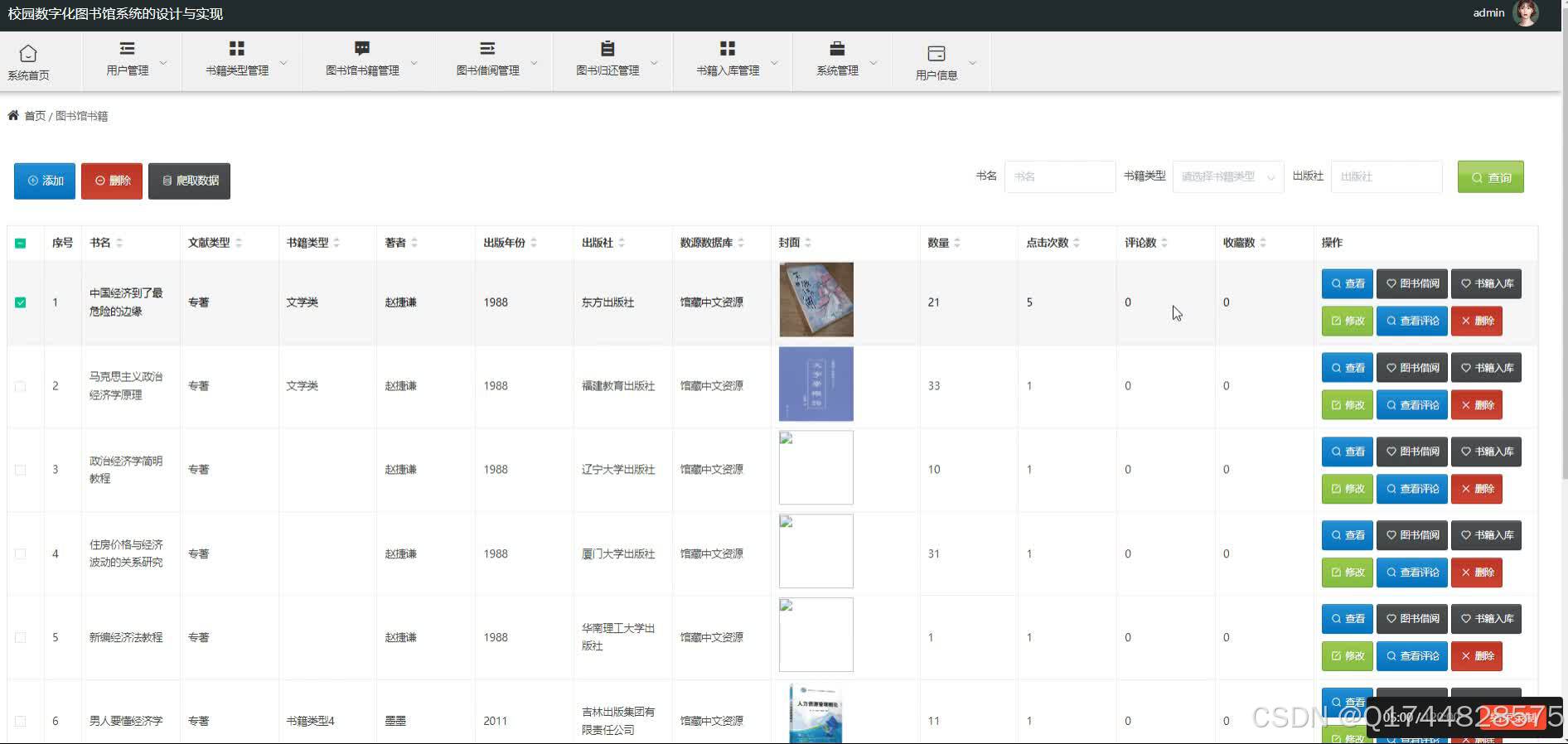
Task: Click the green 查询 search button
Action: (x=1490, y=177)
